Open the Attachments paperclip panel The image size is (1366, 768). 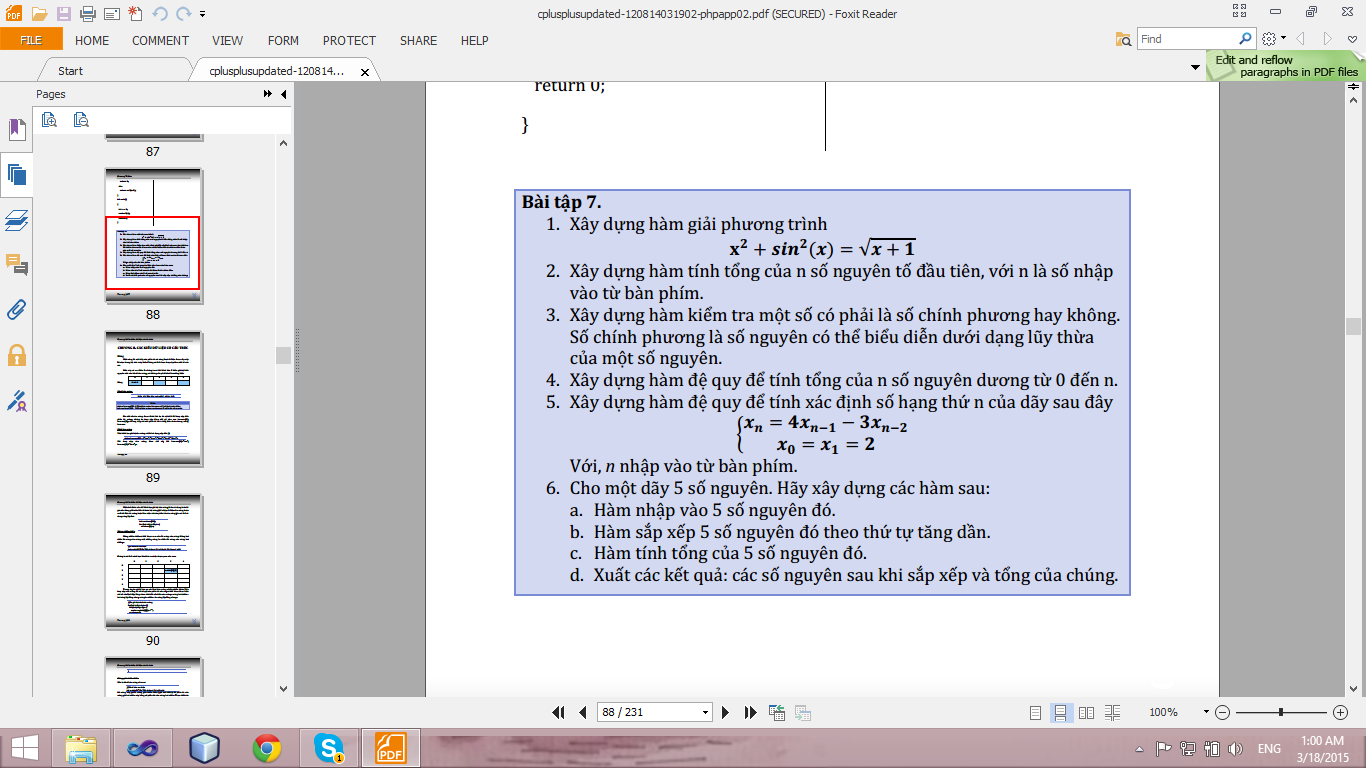click(x=16, y=309)
